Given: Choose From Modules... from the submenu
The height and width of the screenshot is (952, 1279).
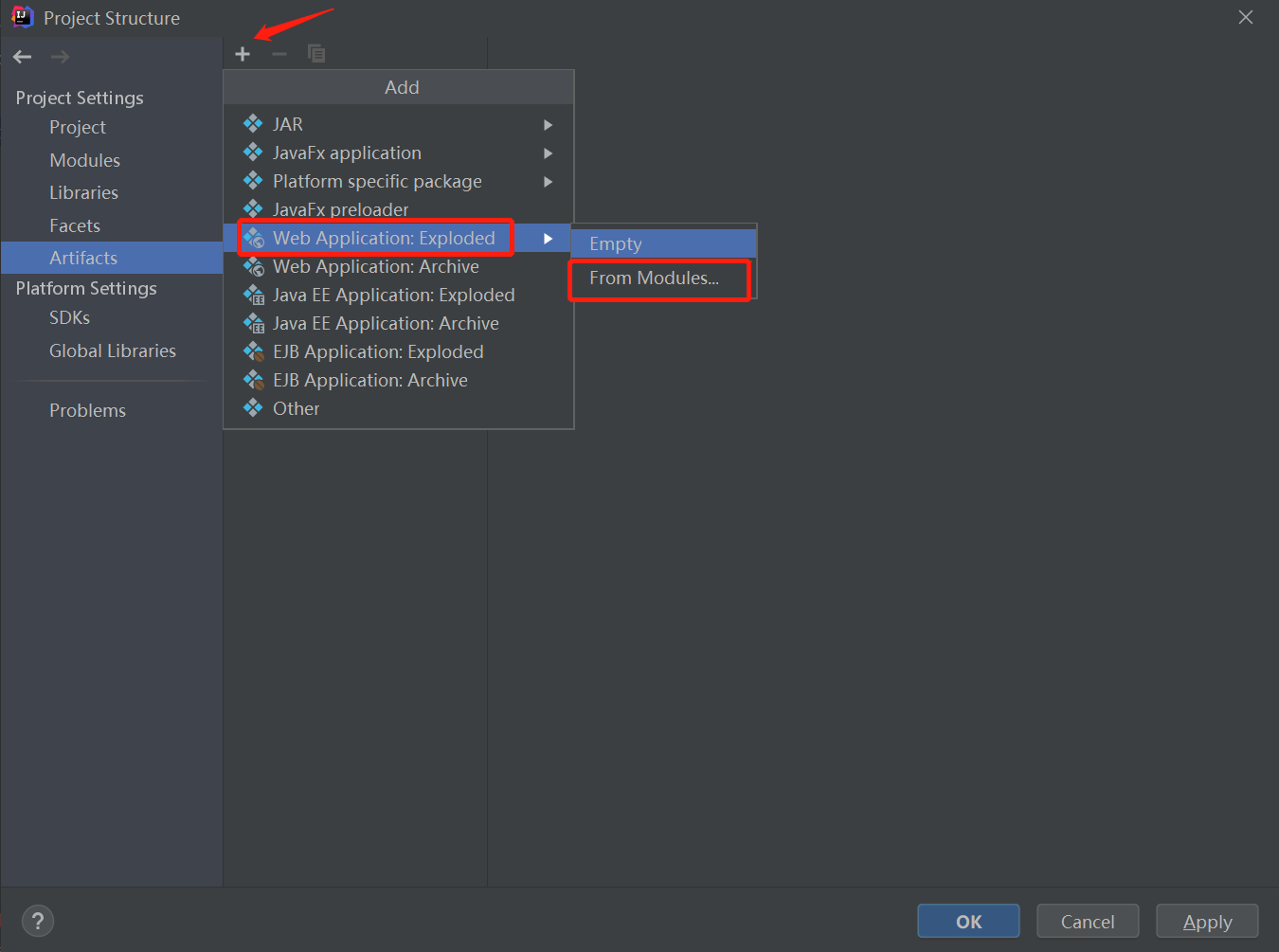Looking at the screenshot, I should [663, 278].
